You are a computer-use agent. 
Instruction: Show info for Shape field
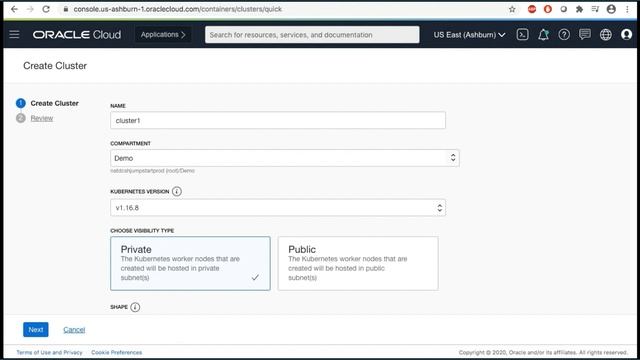tap(135, 307)
